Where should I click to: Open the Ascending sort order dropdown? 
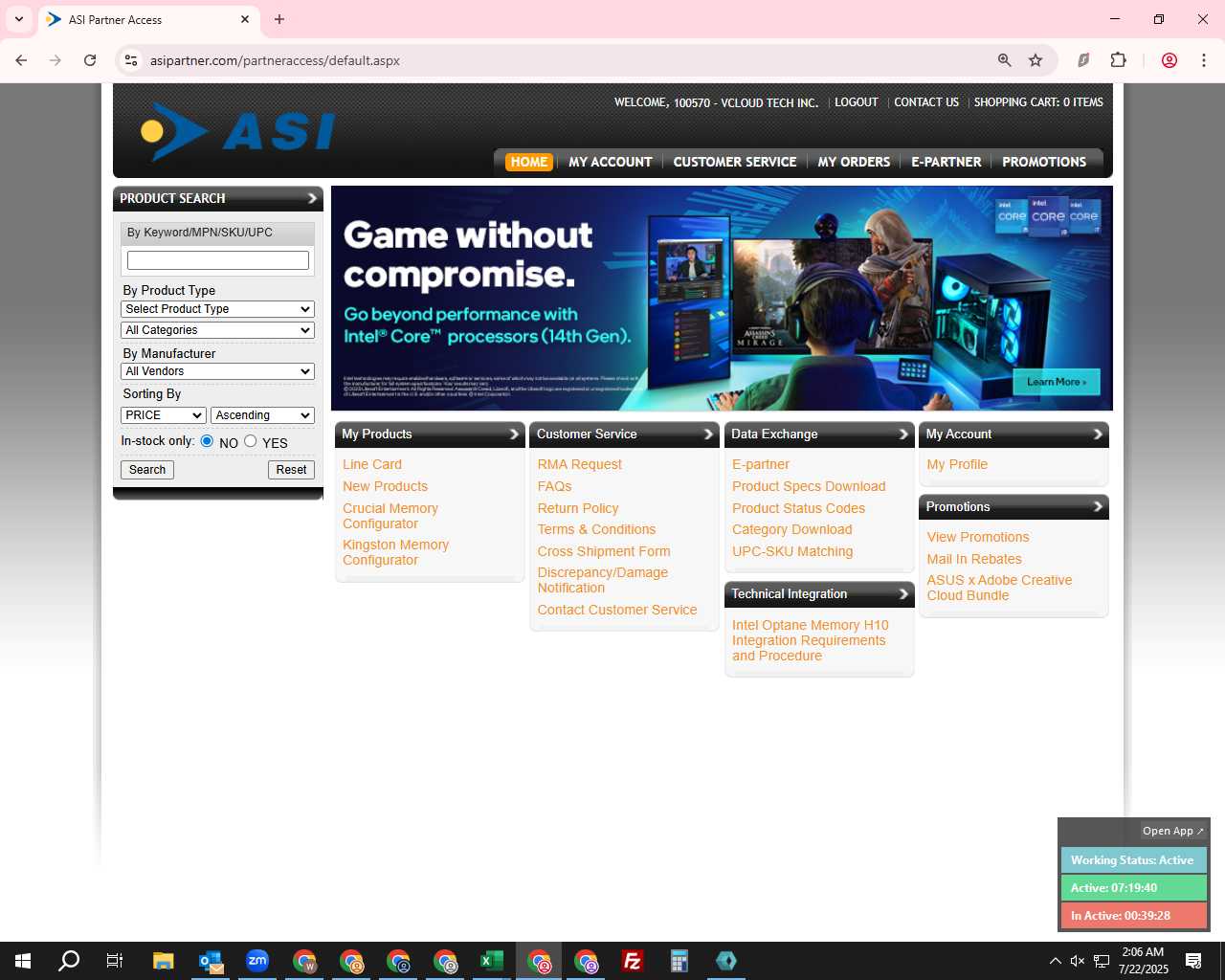point(262,415)
